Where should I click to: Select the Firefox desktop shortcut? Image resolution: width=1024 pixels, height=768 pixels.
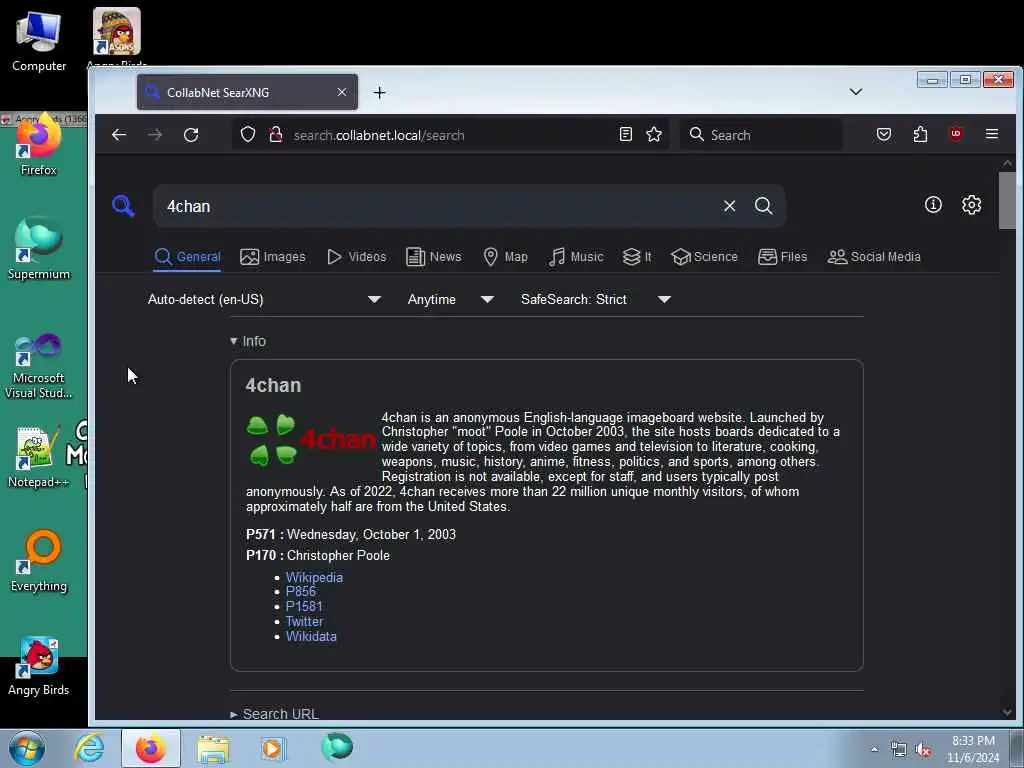(x=39, y=145)
